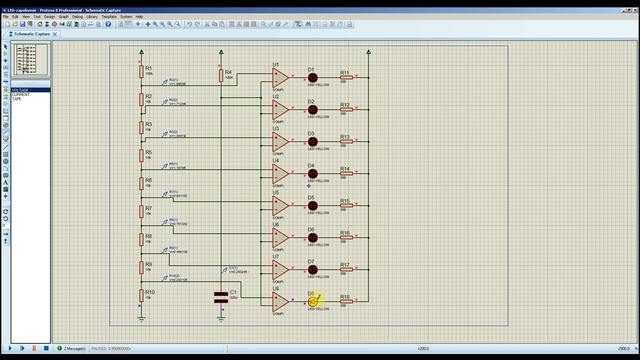
Task: Go to the Home page icon
Action: (x=40, y=24)
